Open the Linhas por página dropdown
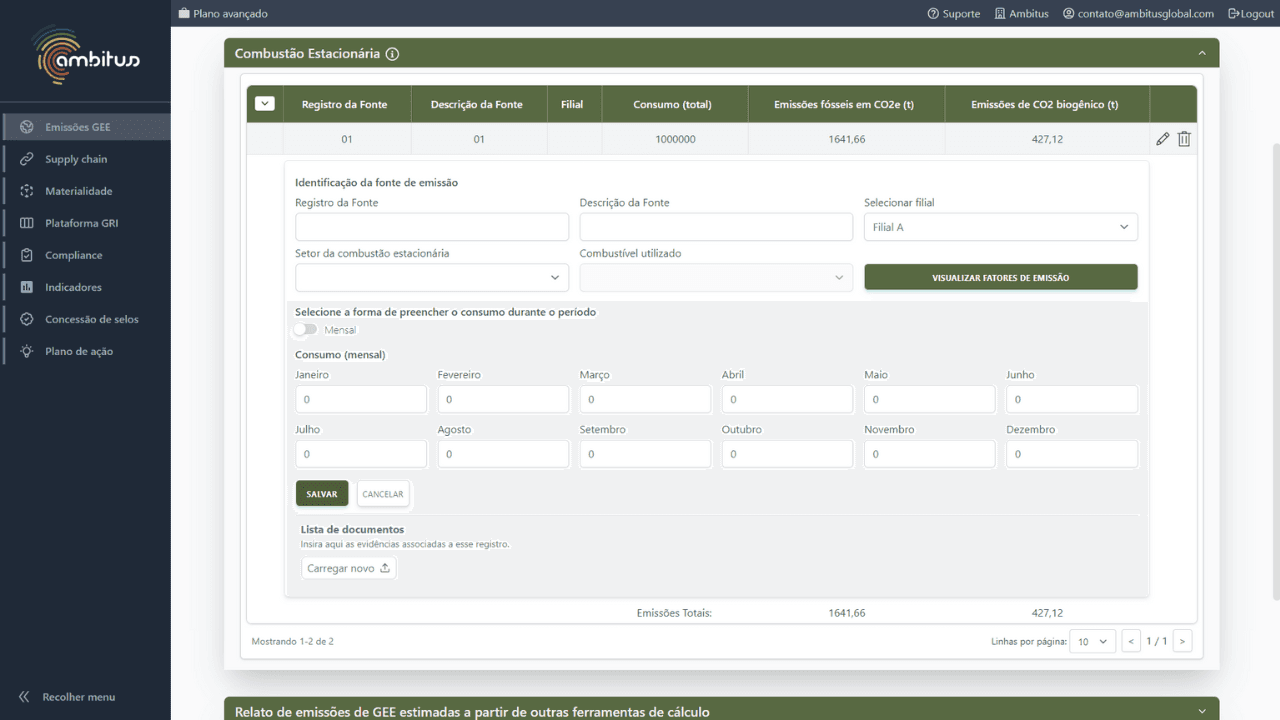 click(1093, 641)
